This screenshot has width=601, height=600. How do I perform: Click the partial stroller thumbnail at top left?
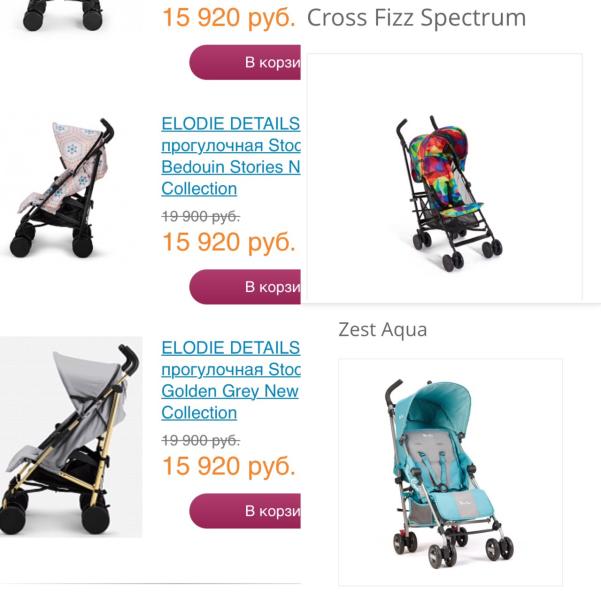[x=62, y=14]
